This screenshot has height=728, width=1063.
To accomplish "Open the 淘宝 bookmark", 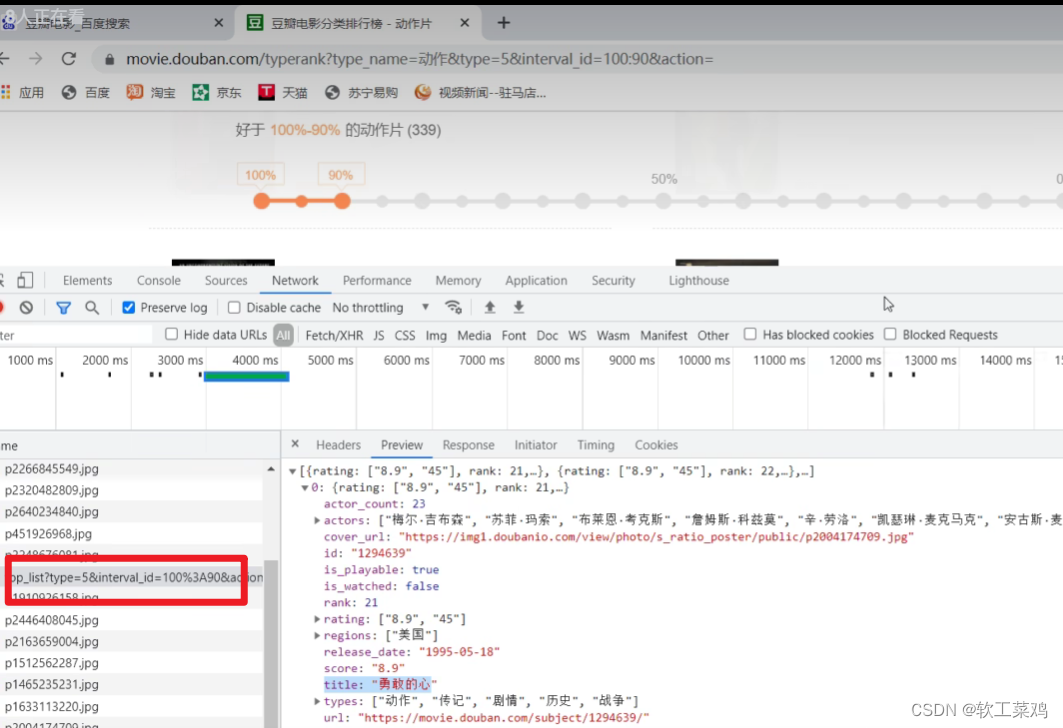I will [151, 92].
